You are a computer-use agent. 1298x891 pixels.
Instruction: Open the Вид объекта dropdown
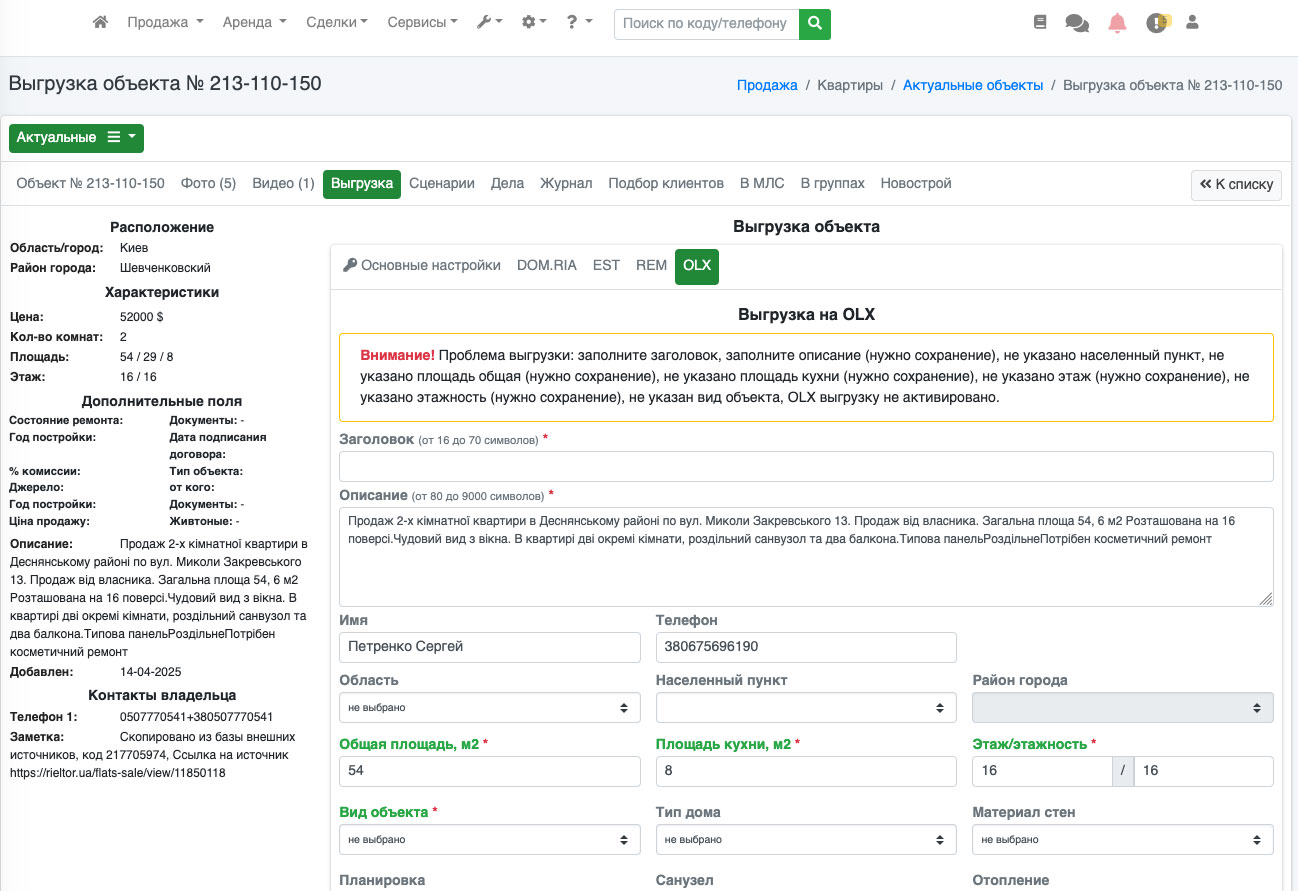(x=490, y=840)
